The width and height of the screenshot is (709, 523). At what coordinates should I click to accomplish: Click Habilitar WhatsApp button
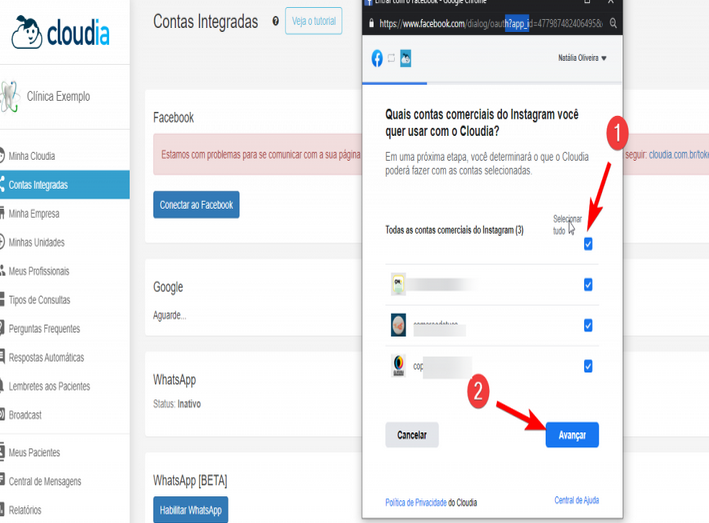(190, 510)
